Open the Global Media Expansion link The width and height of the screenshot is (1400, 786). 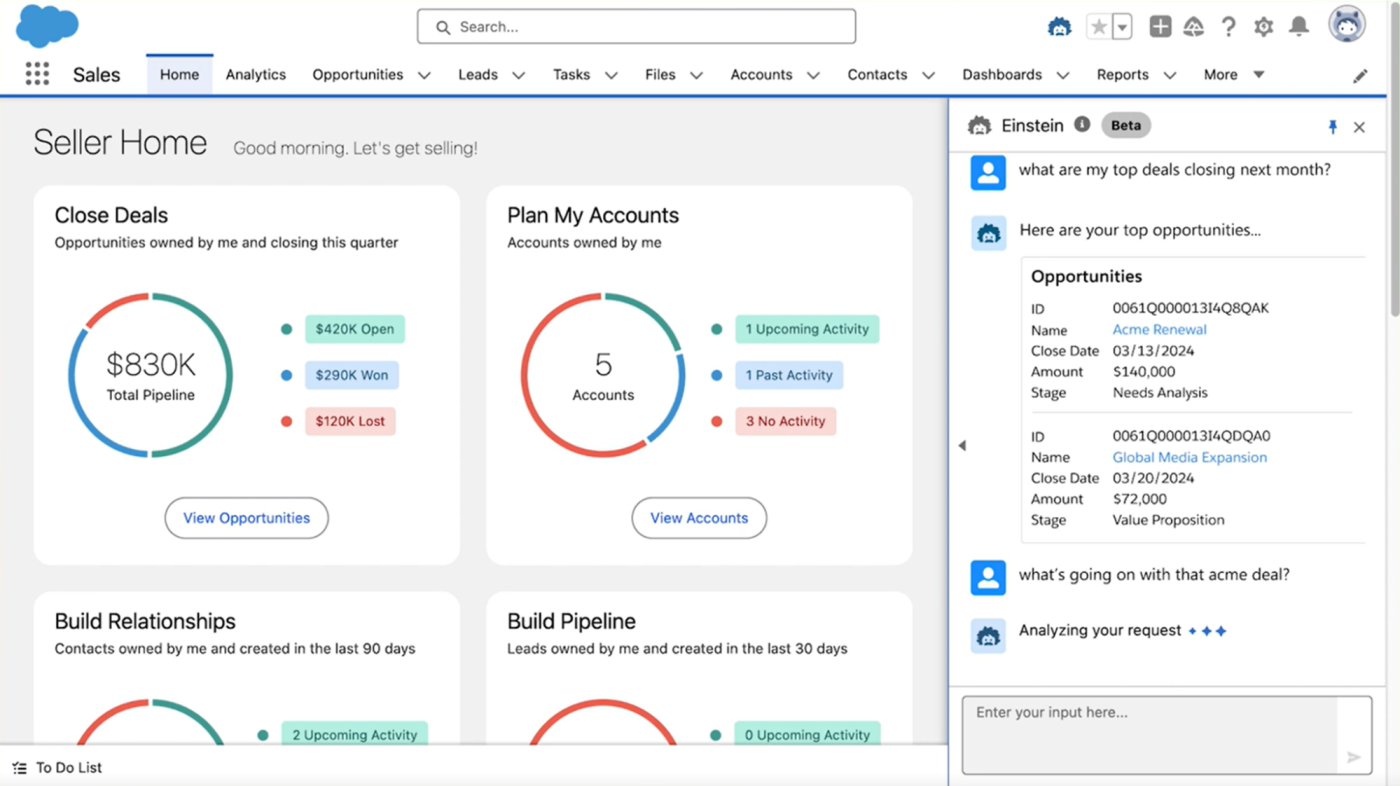pos(1189,457)
